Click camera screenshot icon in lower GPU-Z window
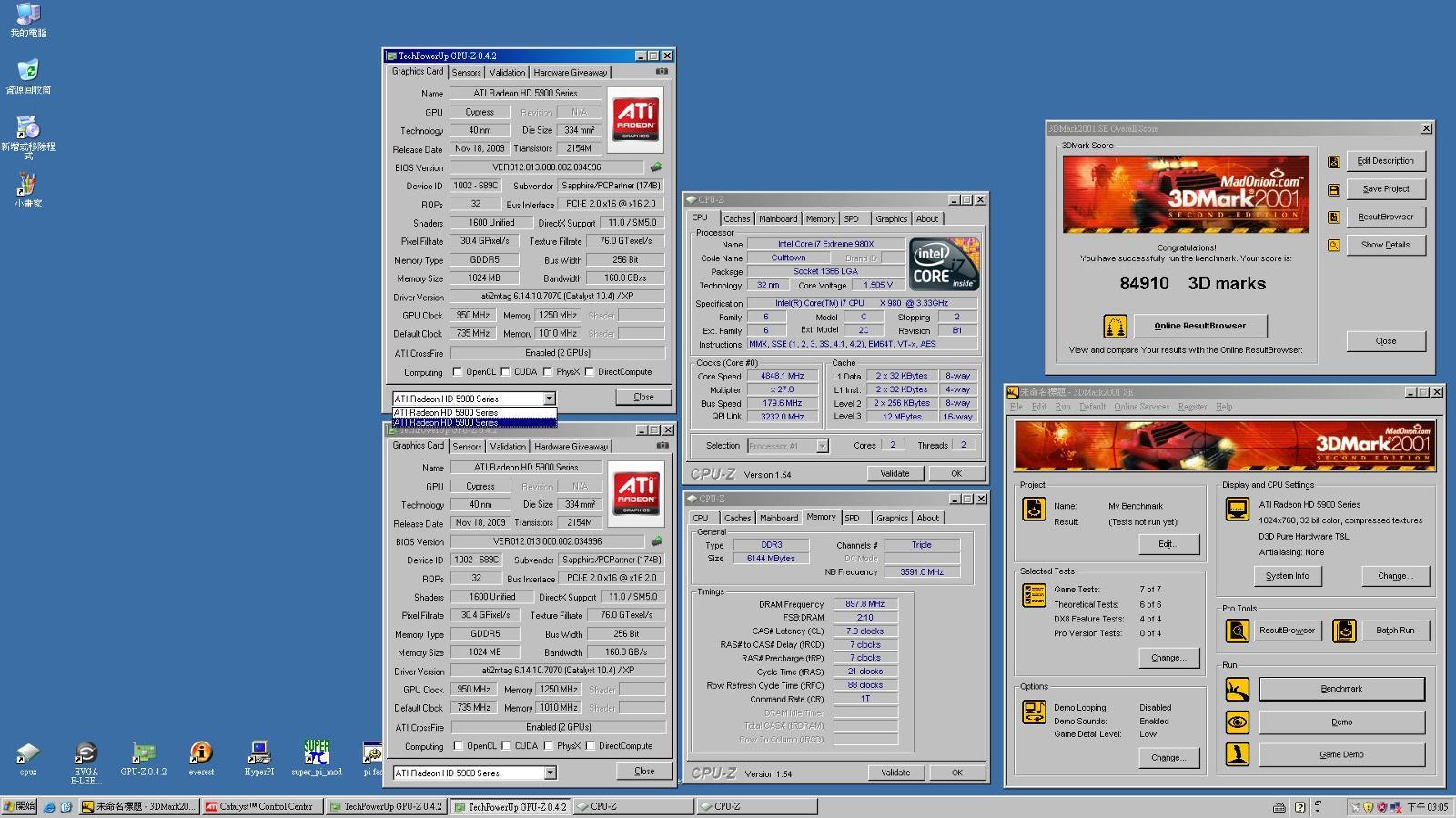This screenshot has width=1456, height=818. [x=662, y=445]
